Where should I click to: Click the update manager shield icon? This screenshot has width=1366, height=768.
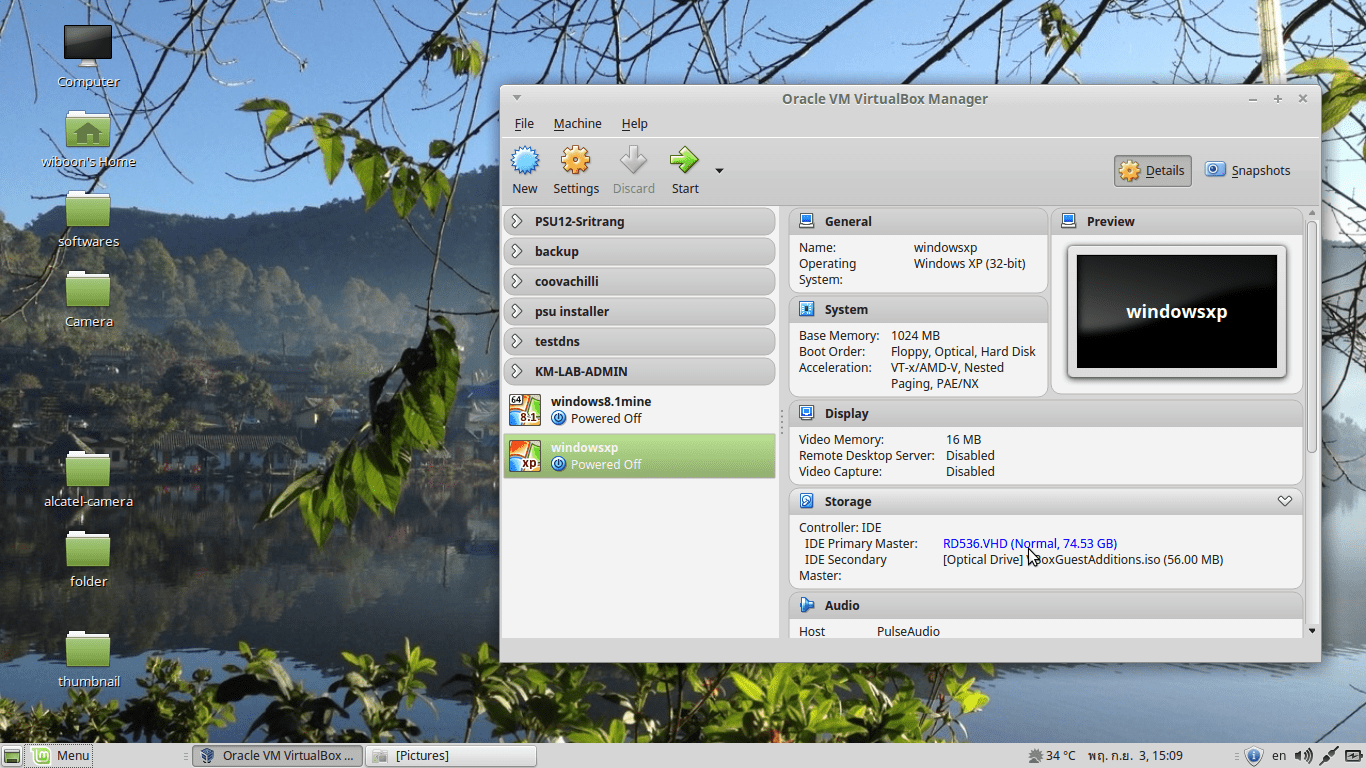1254,756
